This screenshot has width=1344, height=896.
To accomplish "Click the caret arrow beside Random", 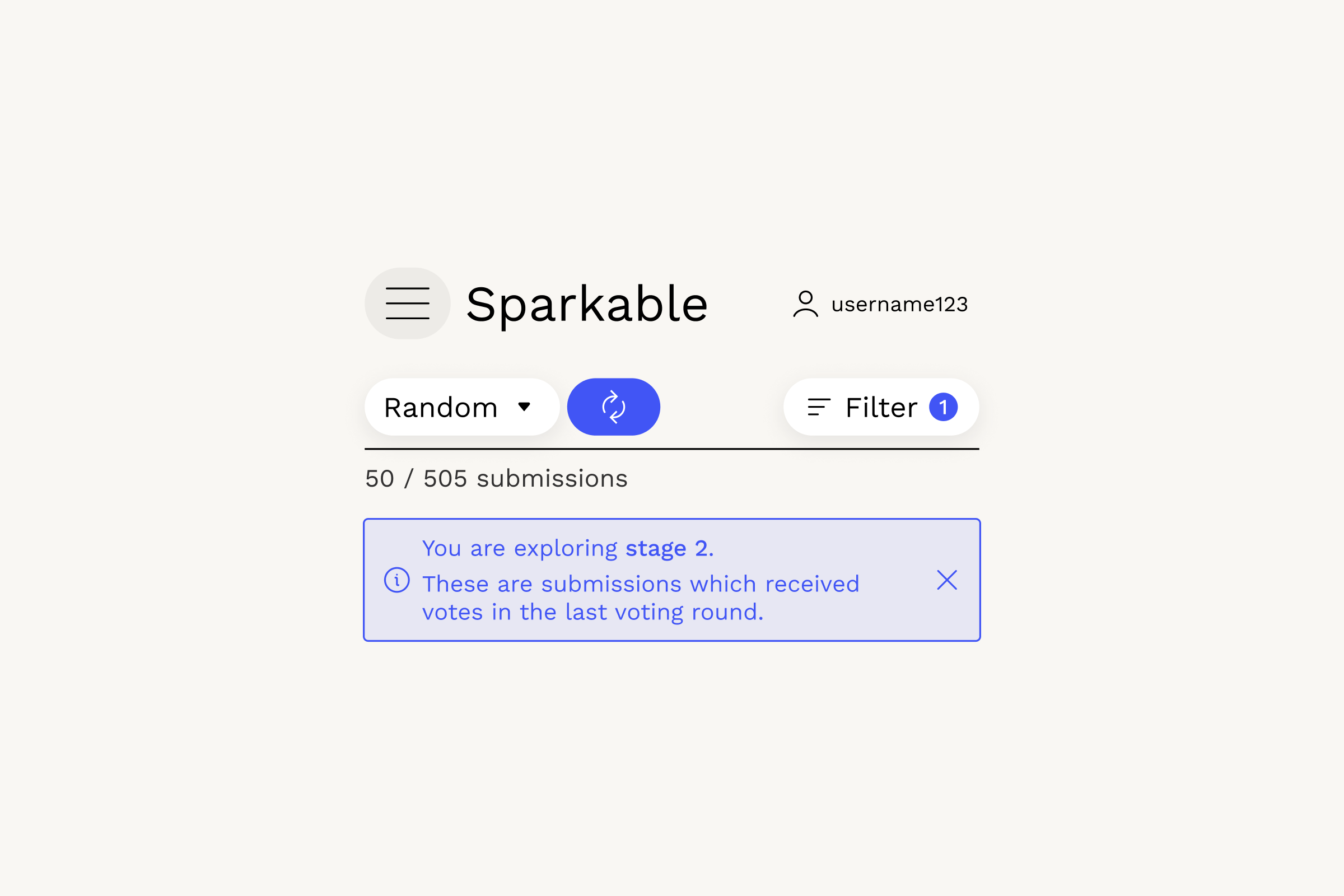I will click(524, 407).
